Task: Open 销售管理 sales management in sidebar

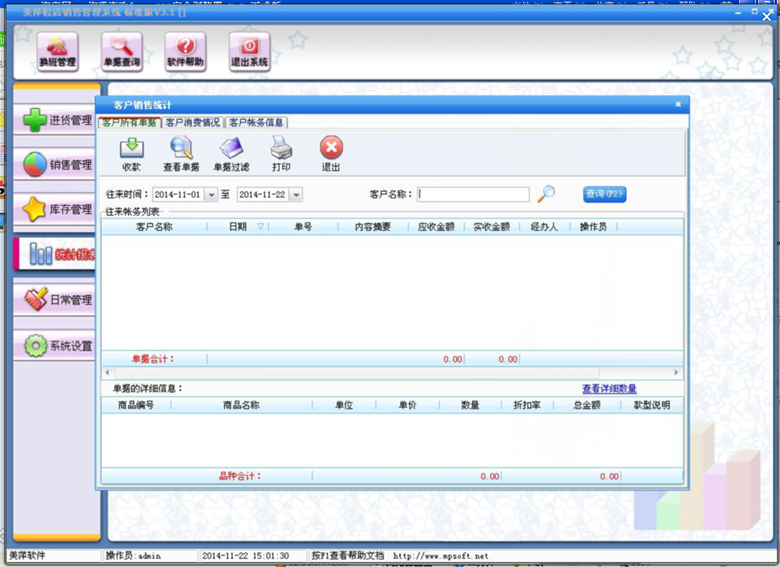Action: coord(56,164)
